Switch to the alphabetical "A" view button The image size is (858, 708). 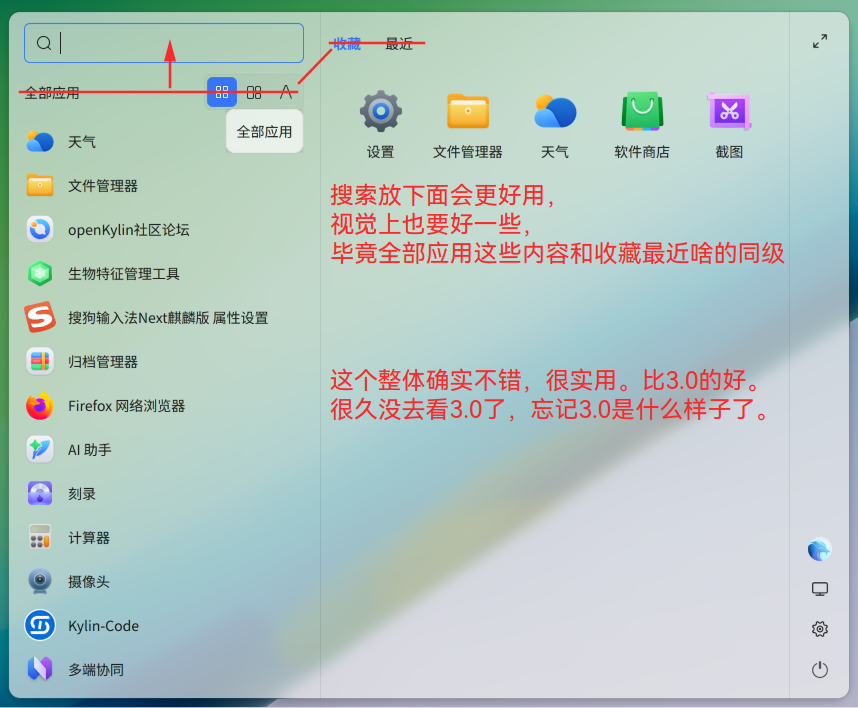[286, 92]
